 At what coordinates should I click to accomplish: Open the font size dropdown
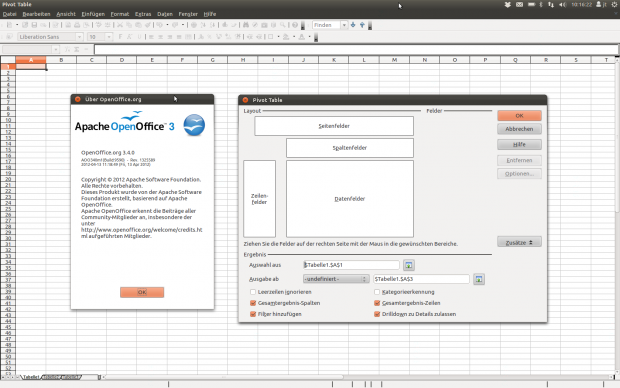pyautogui.click(x=109, y=37)
